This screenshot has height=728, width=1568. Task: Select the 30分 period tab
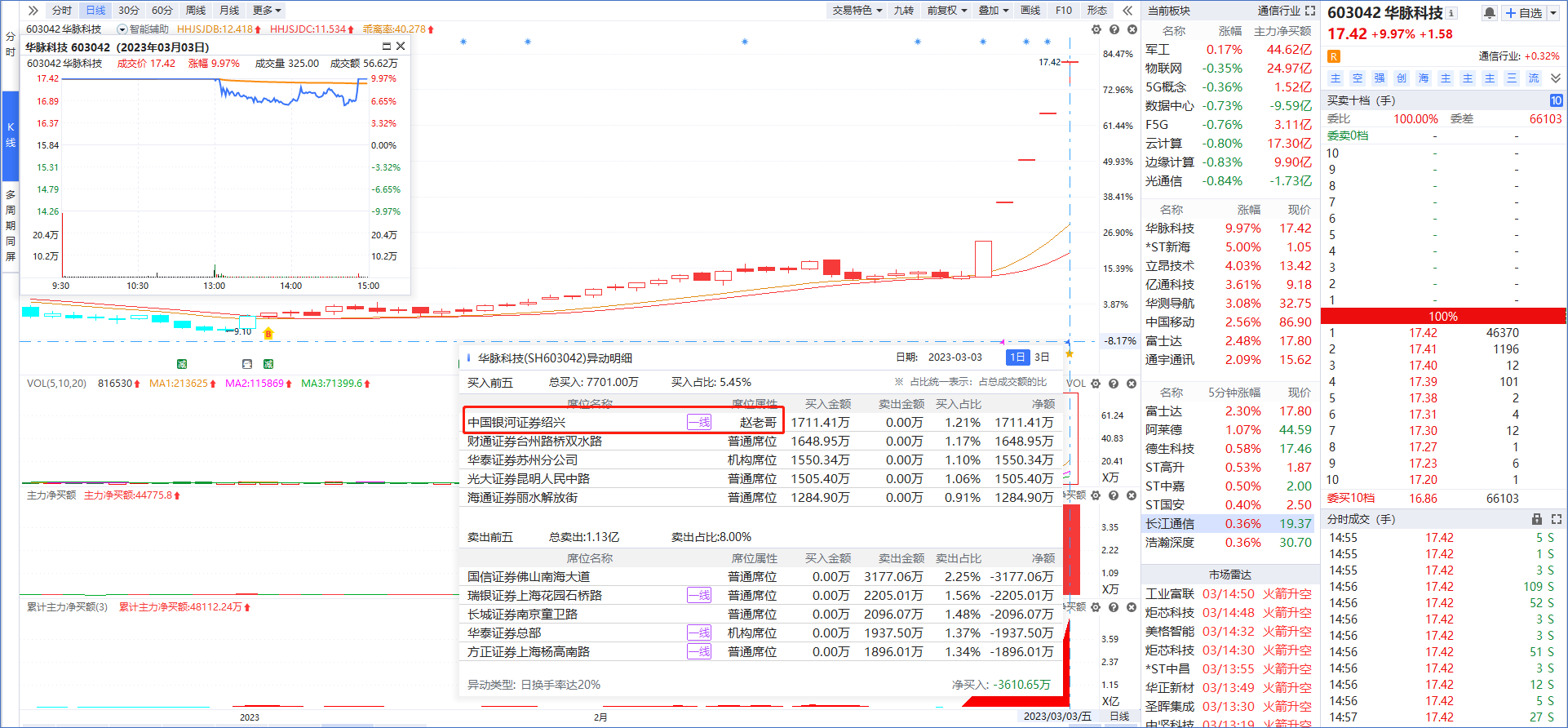coord(129,11)
